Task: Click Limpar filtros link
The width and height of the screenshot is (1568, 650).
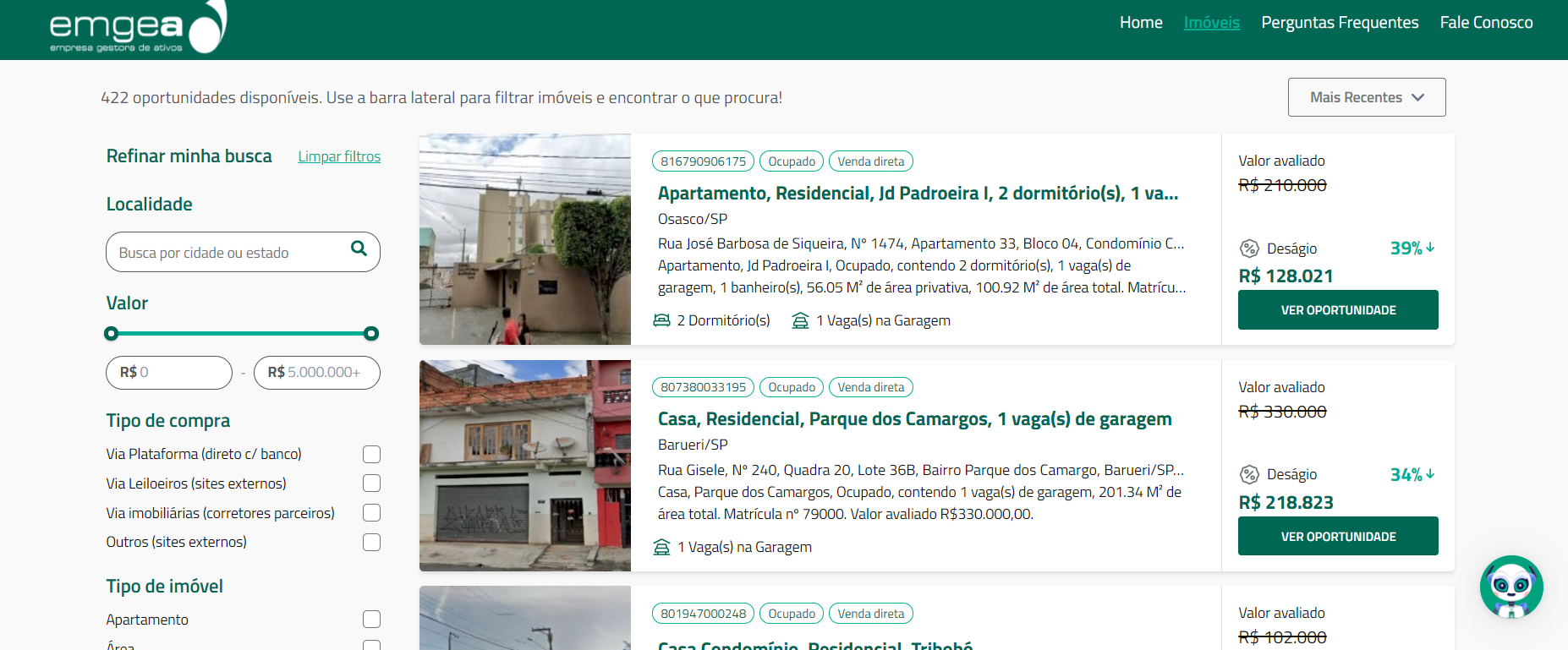Action: 339,156
